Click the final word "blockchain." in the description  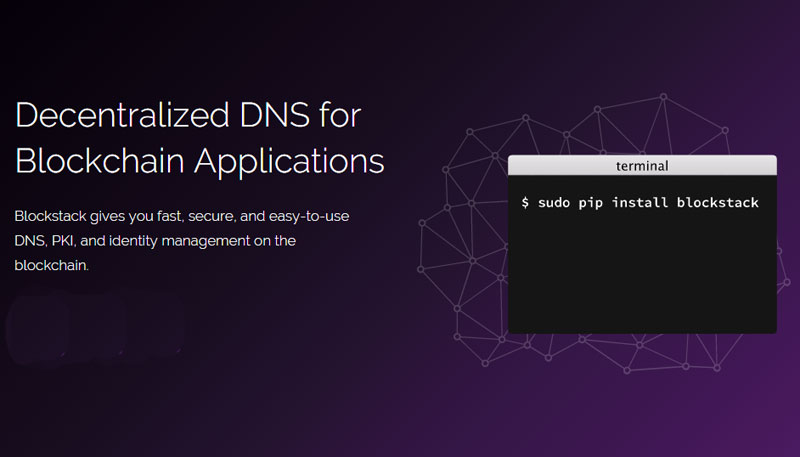52,265
